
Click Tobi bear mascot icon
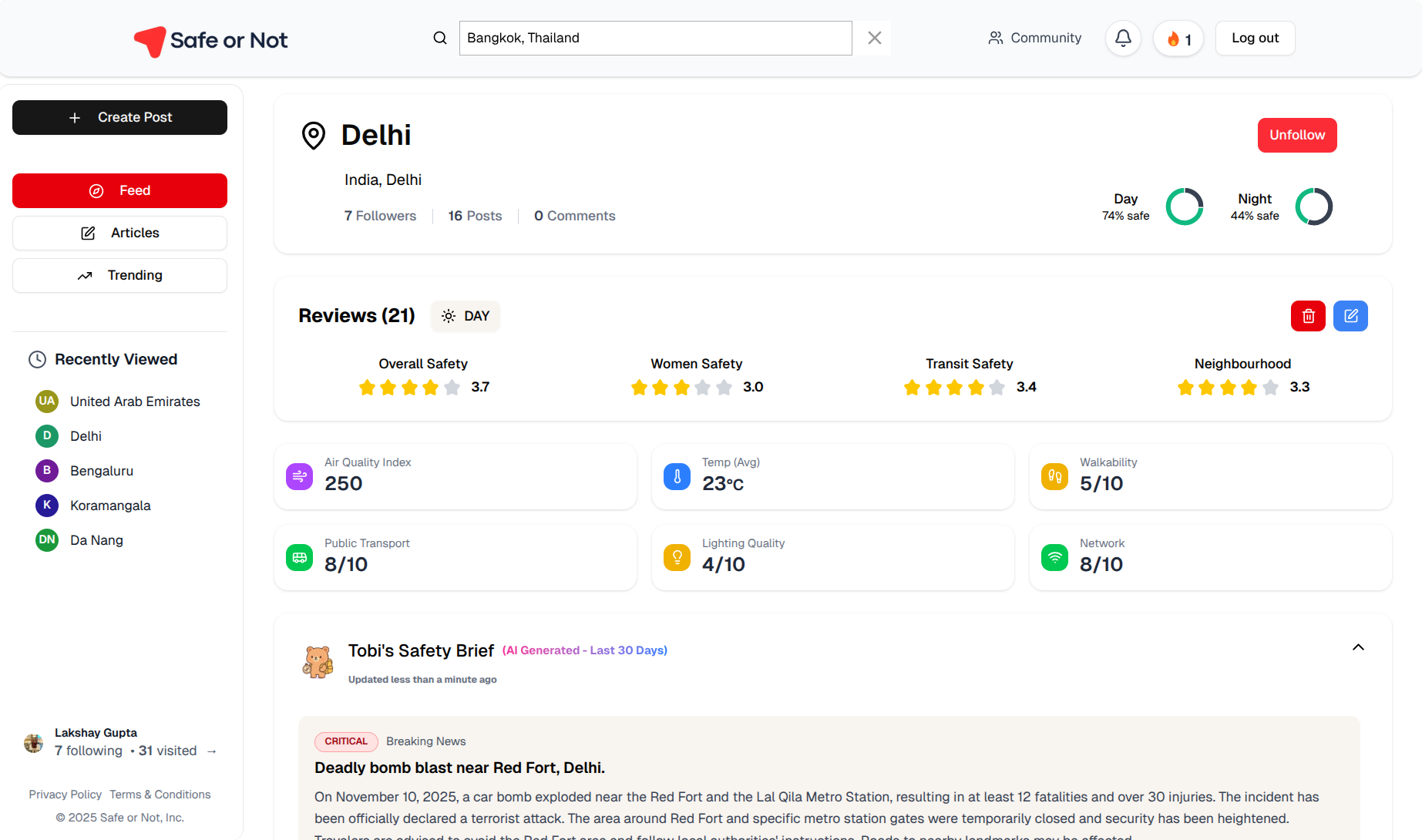[318, 663]
